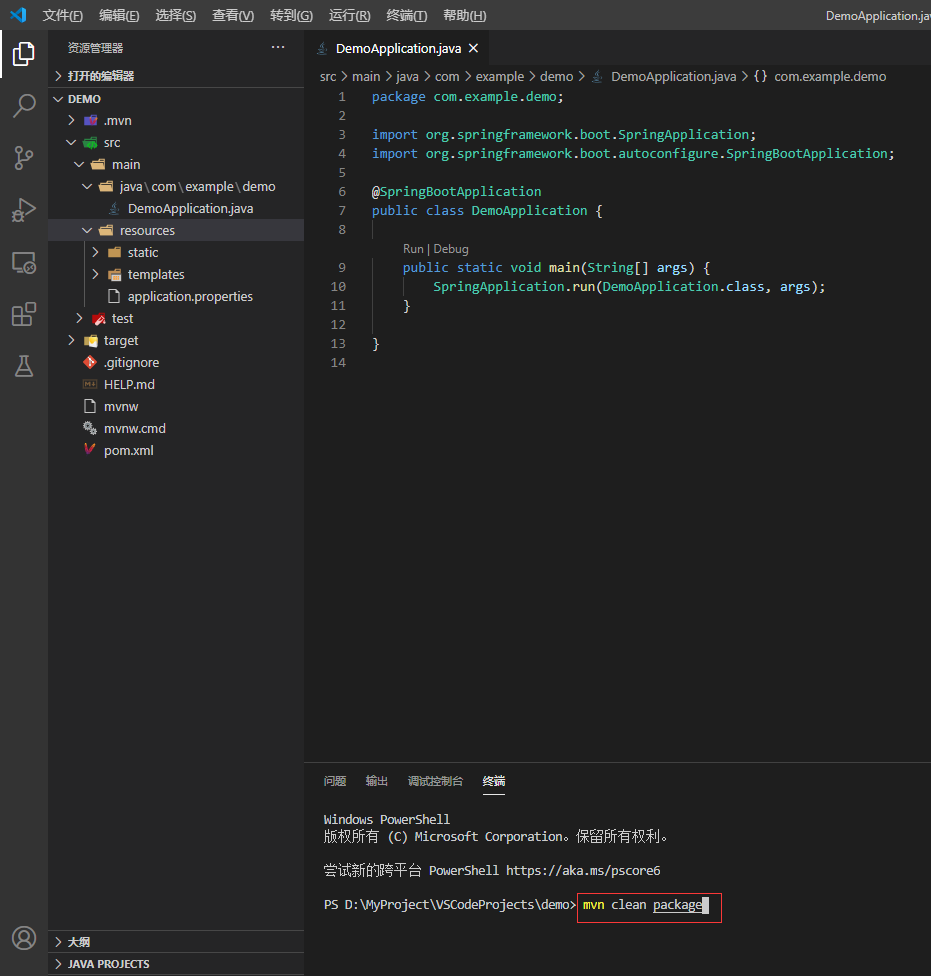Open Explorer More Actions menu
Viewport: 931px width, 976px height.
277,47
